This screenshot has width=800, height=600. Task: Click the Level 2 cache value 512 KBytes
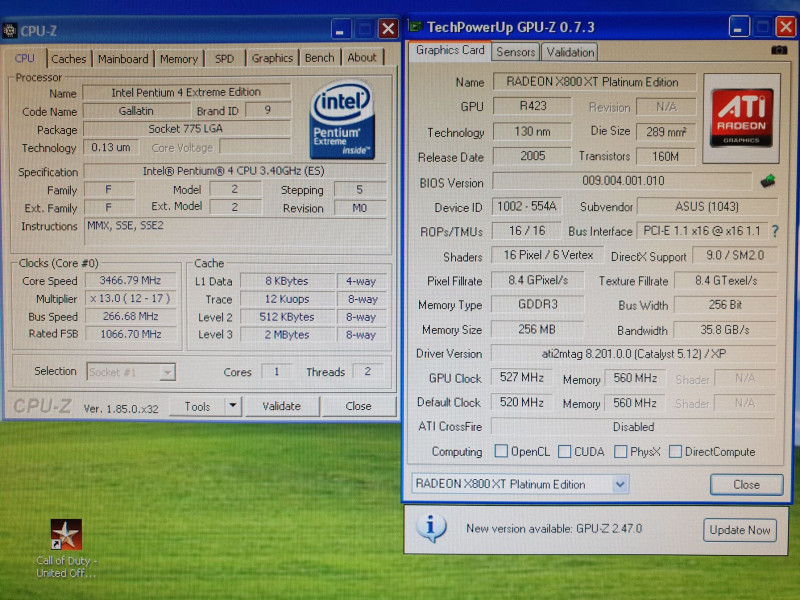[286, 317]
